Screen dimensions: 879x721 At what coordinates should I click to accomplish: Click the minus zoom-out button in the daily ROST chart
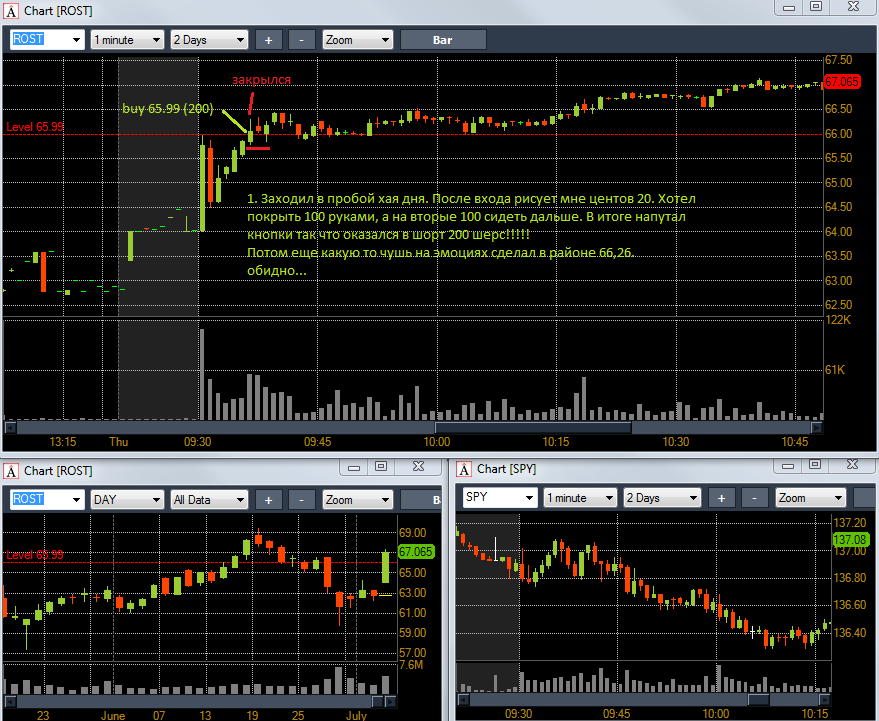302,500
